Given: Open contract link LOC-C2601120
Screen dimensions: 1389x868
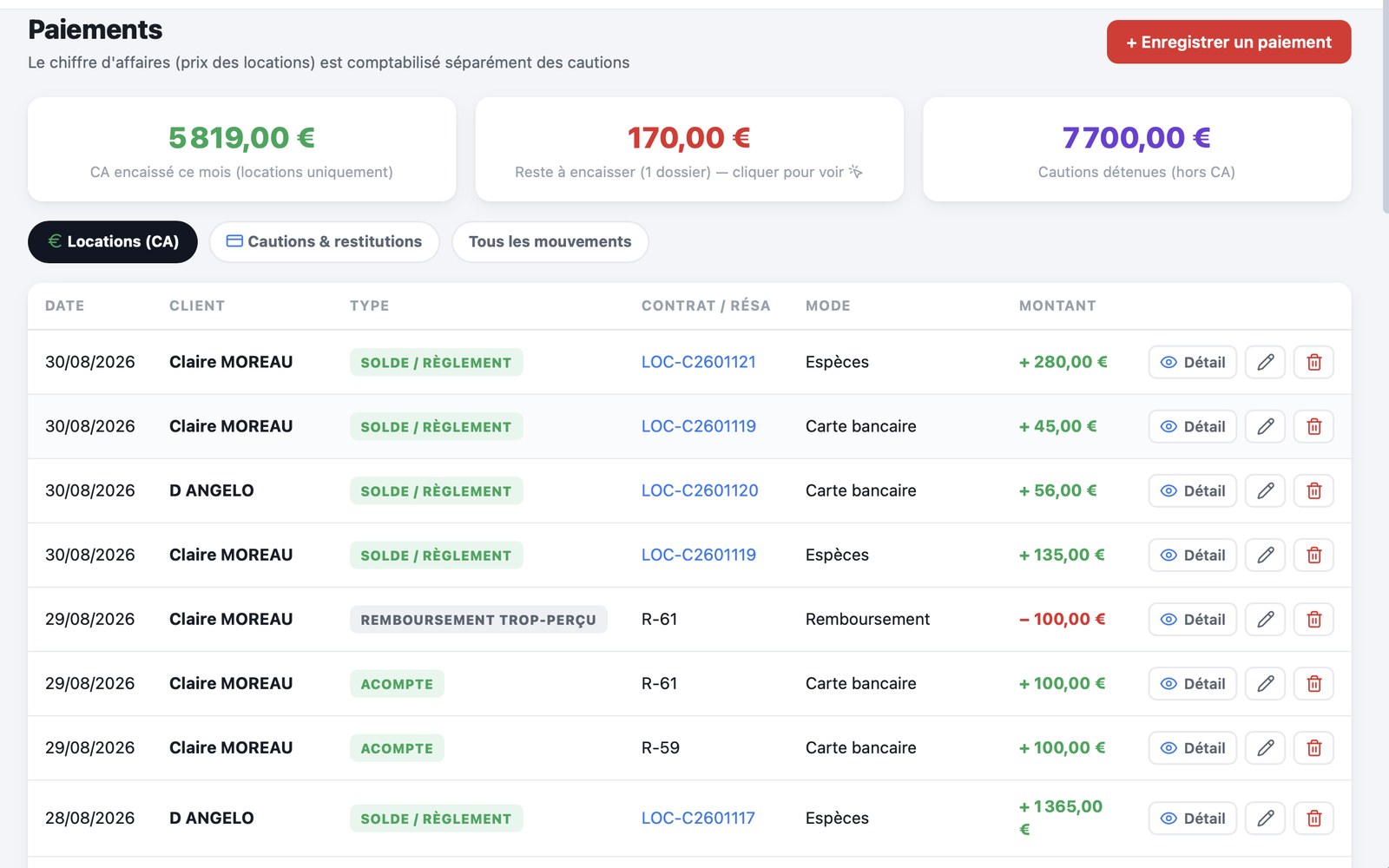Looking at the screenshot, I should (x=700, y=490).
